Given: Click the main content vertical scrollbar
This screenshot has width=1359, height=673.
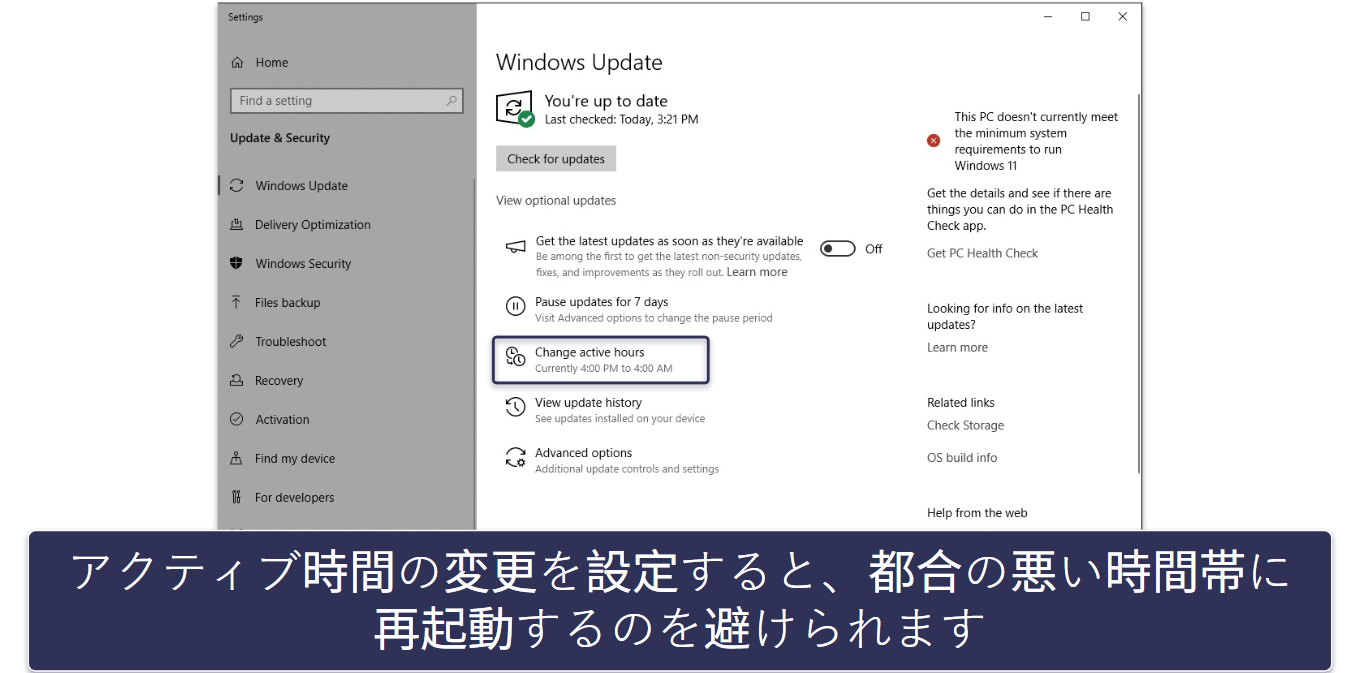Looking at the screenshot, I should point(1138,282).
